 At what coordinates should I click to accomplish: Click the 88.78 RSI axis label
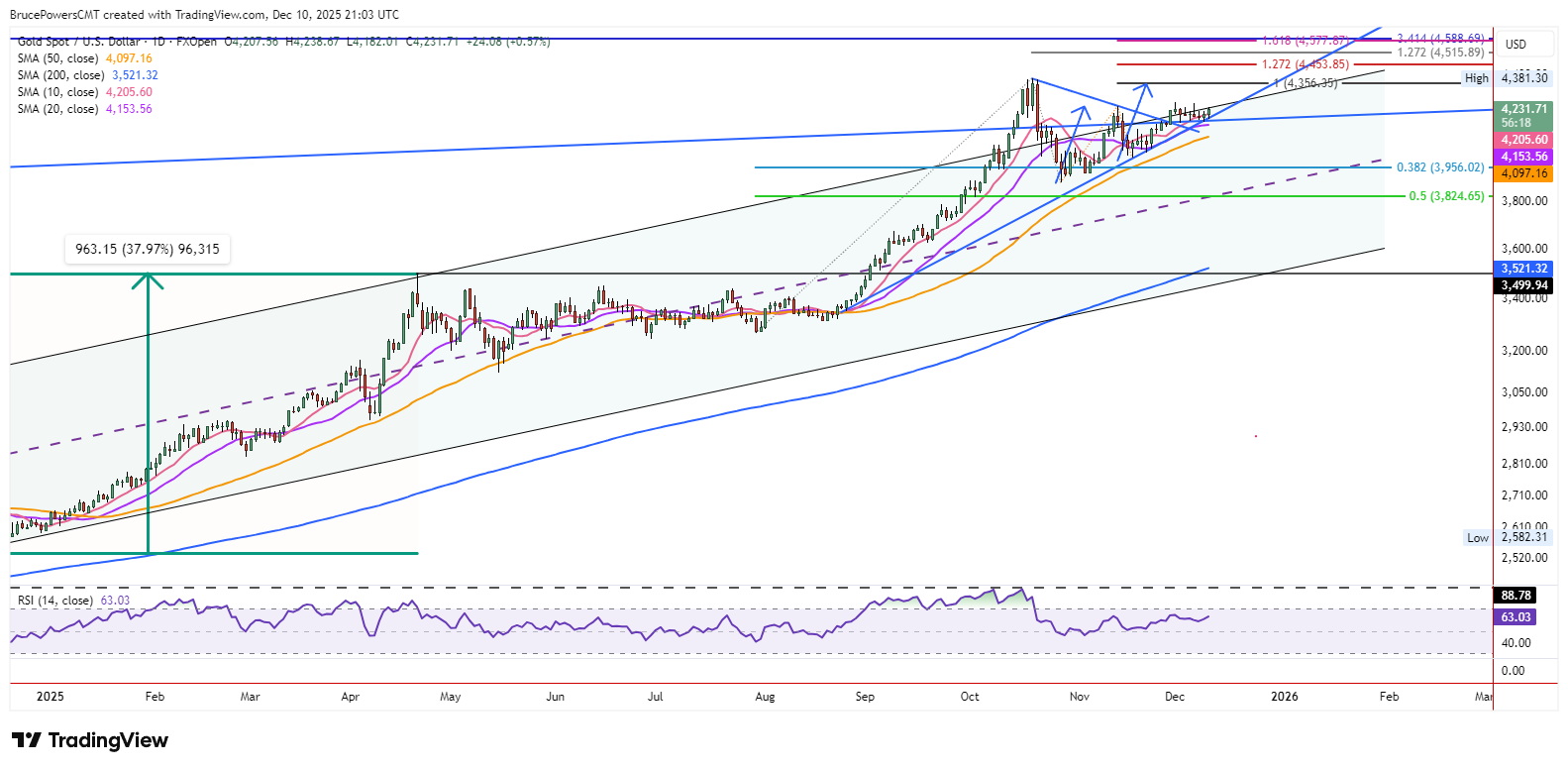(x=1516, y=596)
